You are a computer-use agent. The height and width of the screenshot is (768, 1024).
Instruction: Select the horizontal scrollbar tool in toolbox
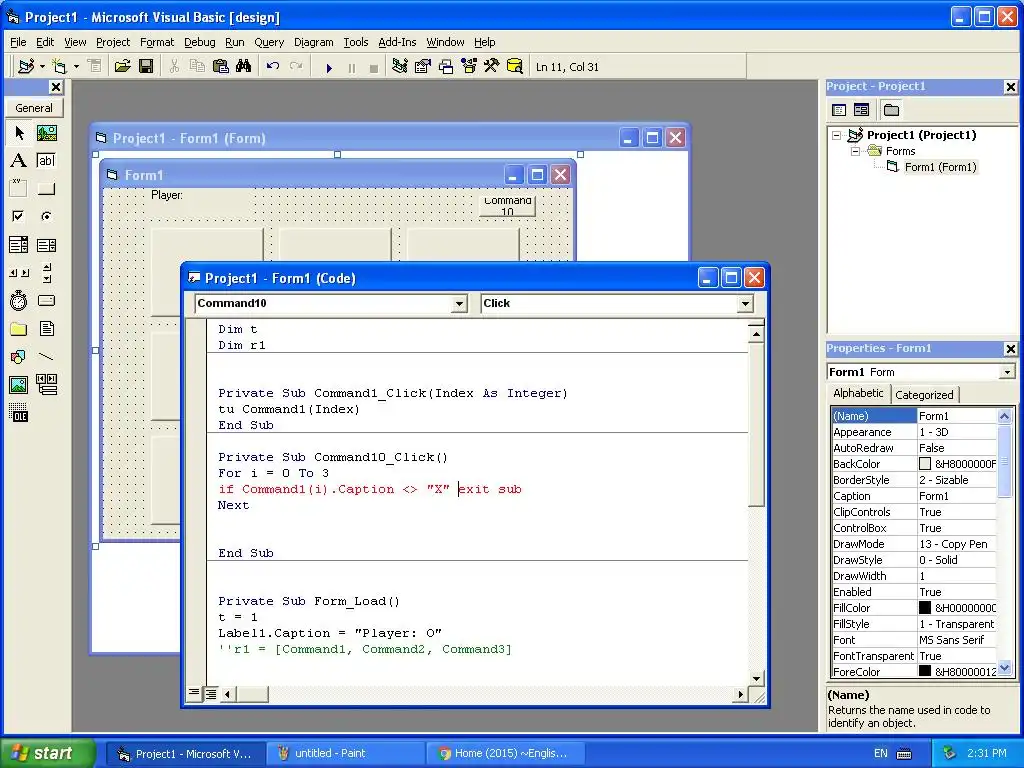[x=19, y=273]
